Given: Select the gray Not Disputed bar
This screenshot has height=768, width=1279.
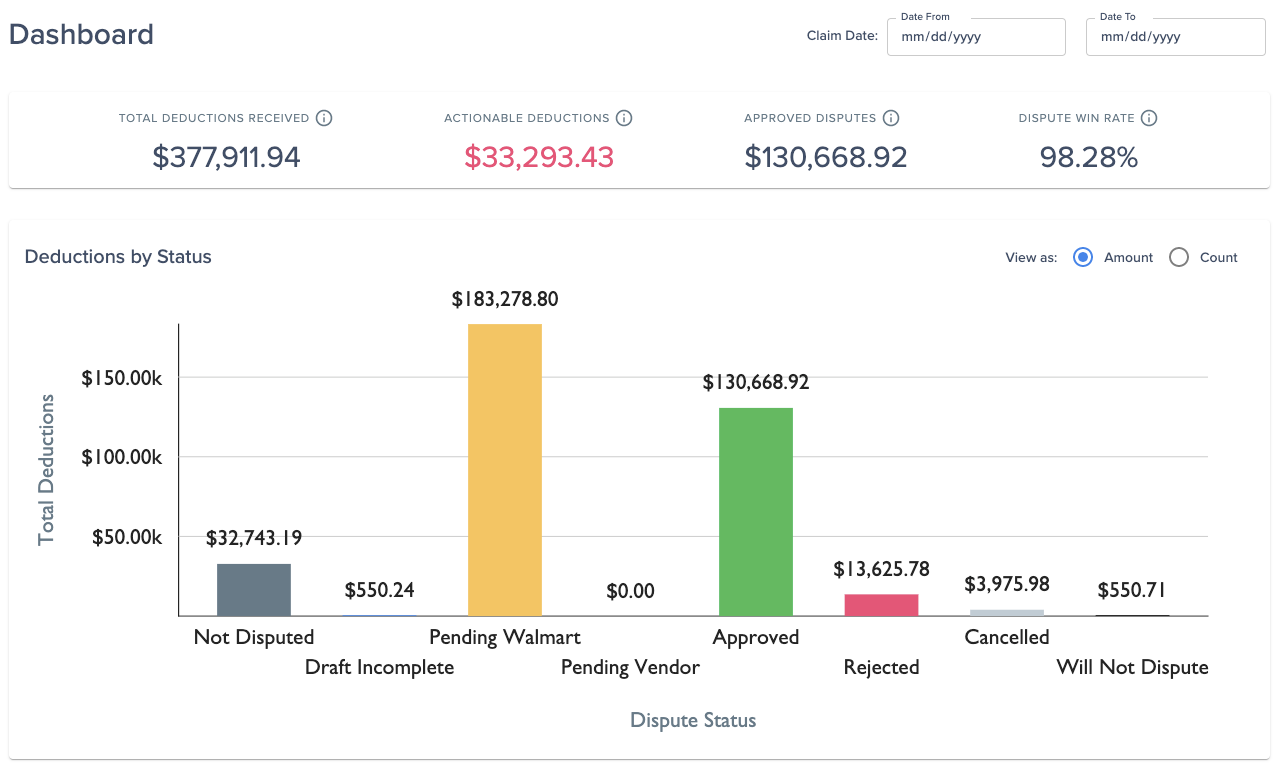Looking at the screenshot, I should (254, 590).
